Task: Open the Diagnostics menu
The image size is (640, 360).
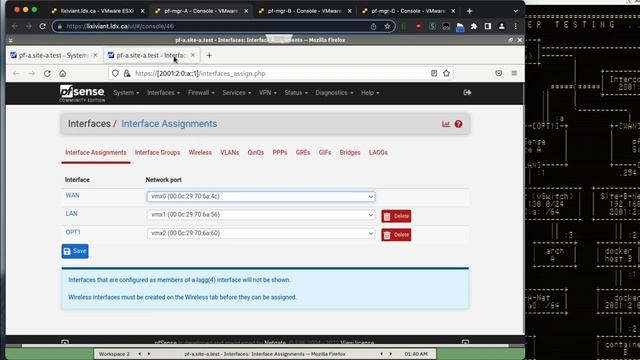Action: (334, 93)
